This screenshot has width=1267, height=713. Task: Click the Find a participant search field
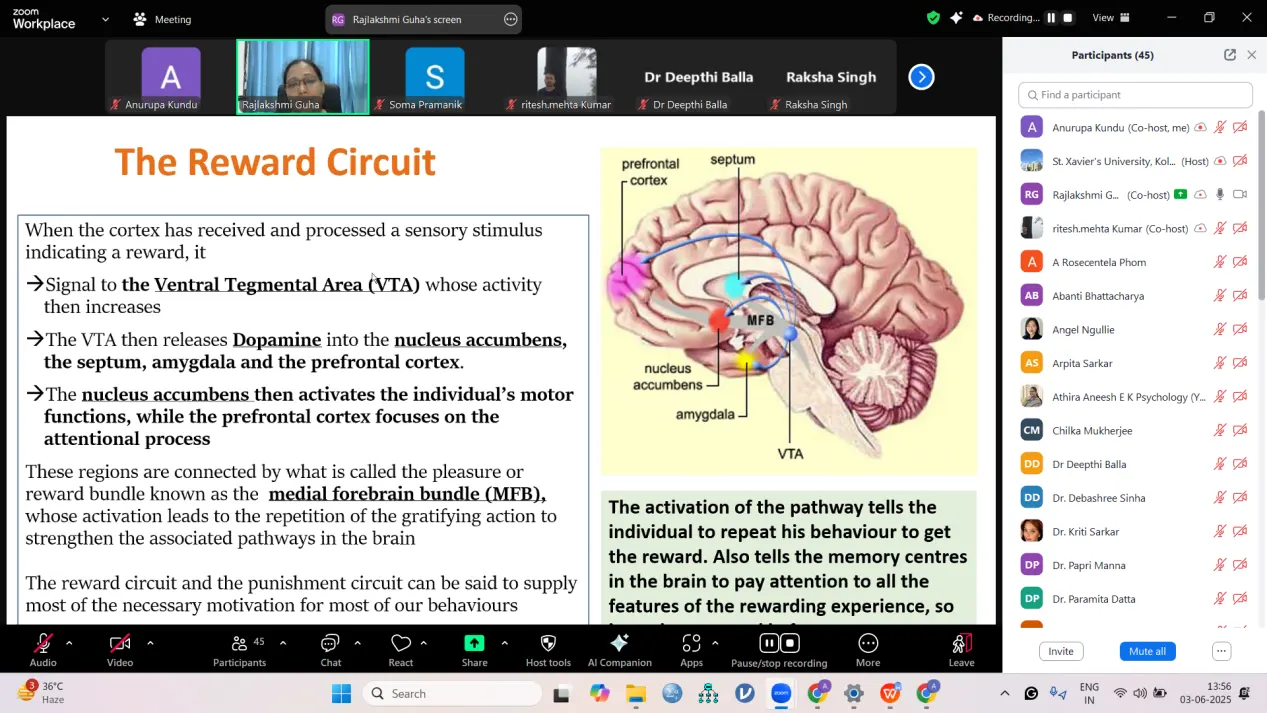1135,95
